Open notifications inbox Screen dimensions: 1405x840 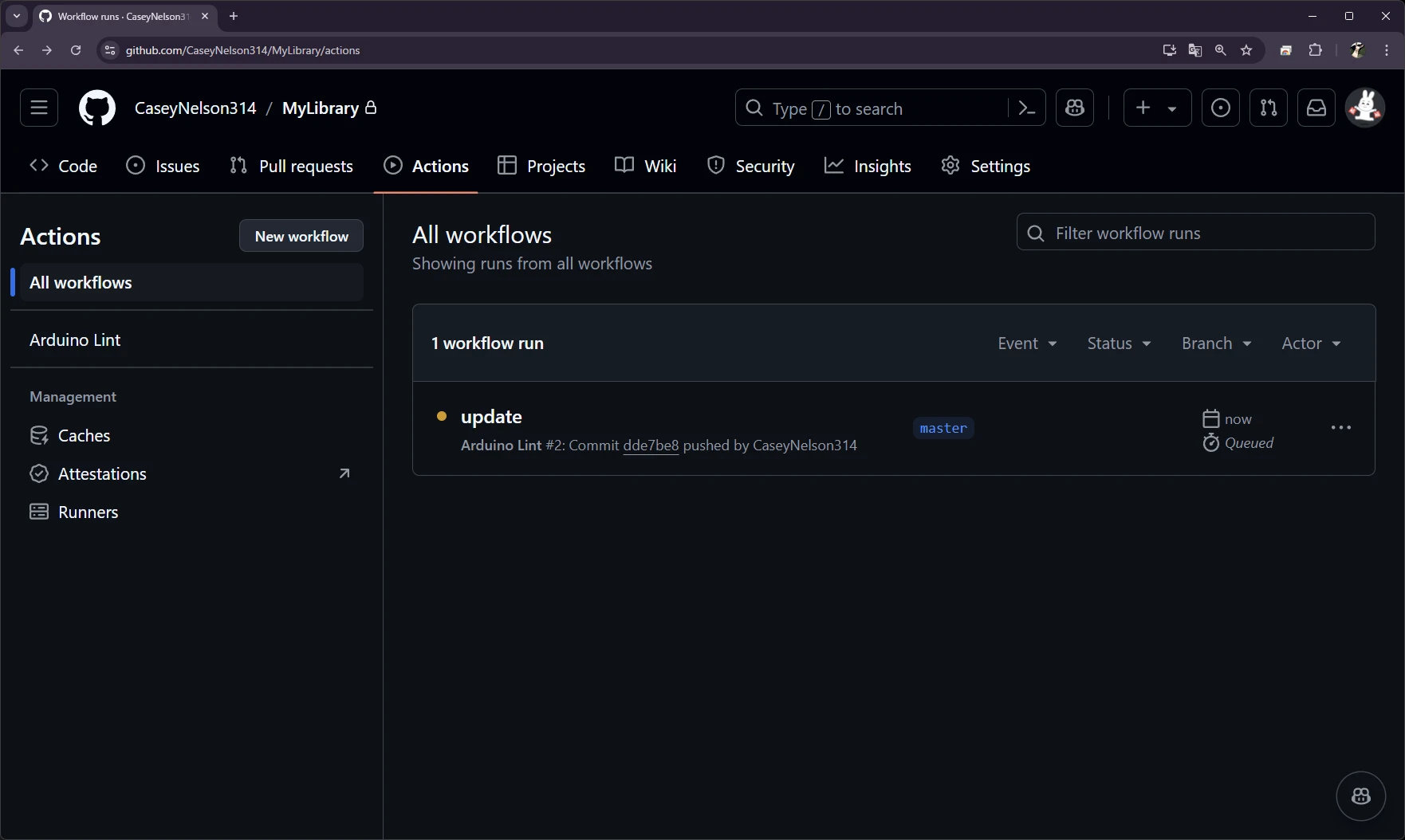(x=1316, y=108)
